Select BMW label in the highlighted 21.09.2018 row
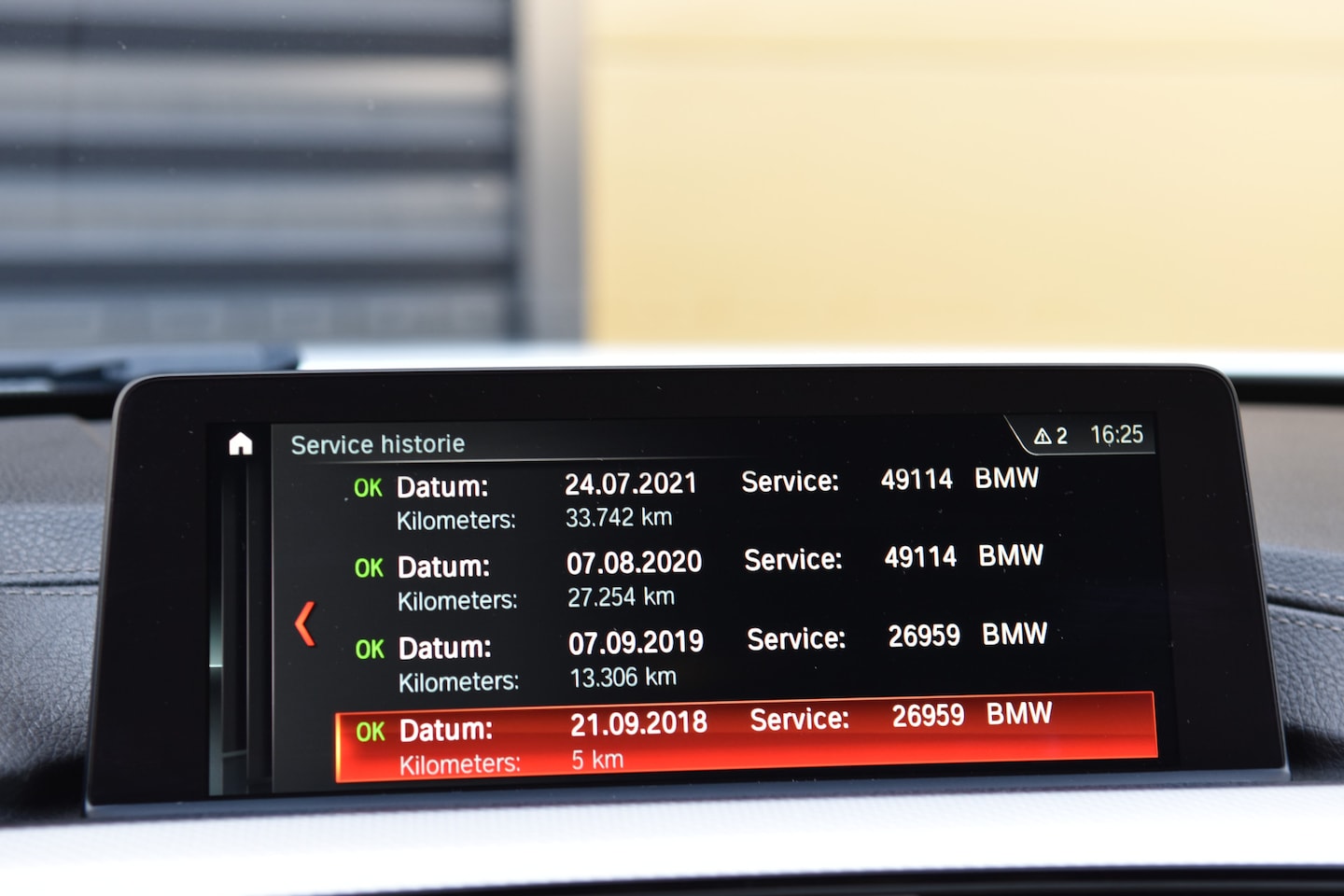The image size is (1344, 896). (x=1019, y=714)
